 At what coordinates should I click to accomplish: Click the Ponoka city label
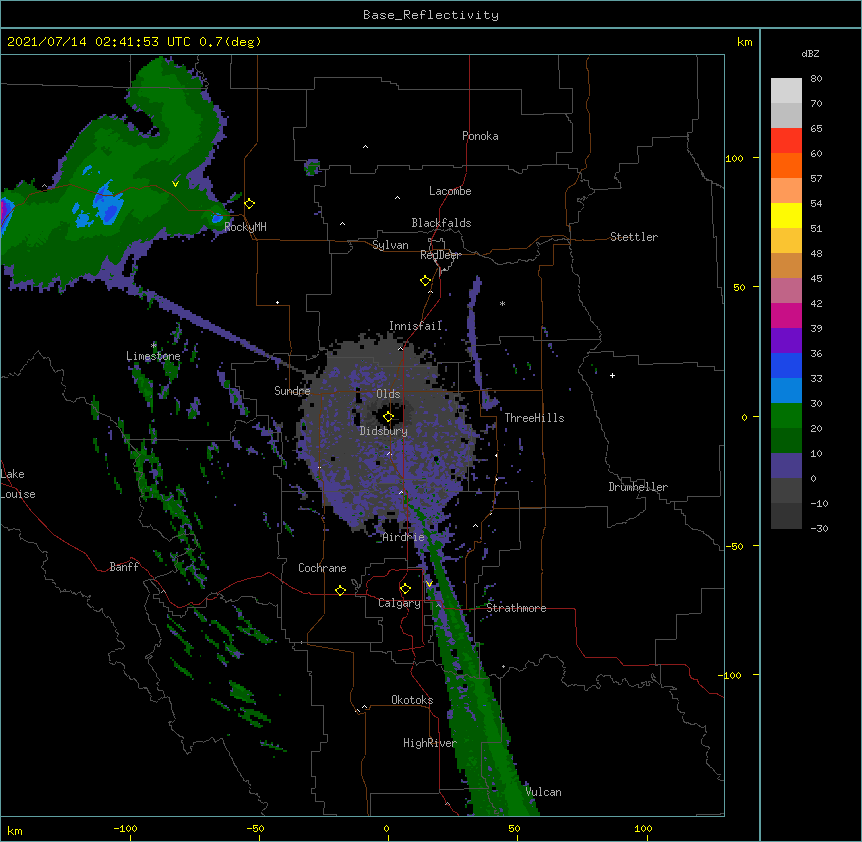(x=480, y=136)
